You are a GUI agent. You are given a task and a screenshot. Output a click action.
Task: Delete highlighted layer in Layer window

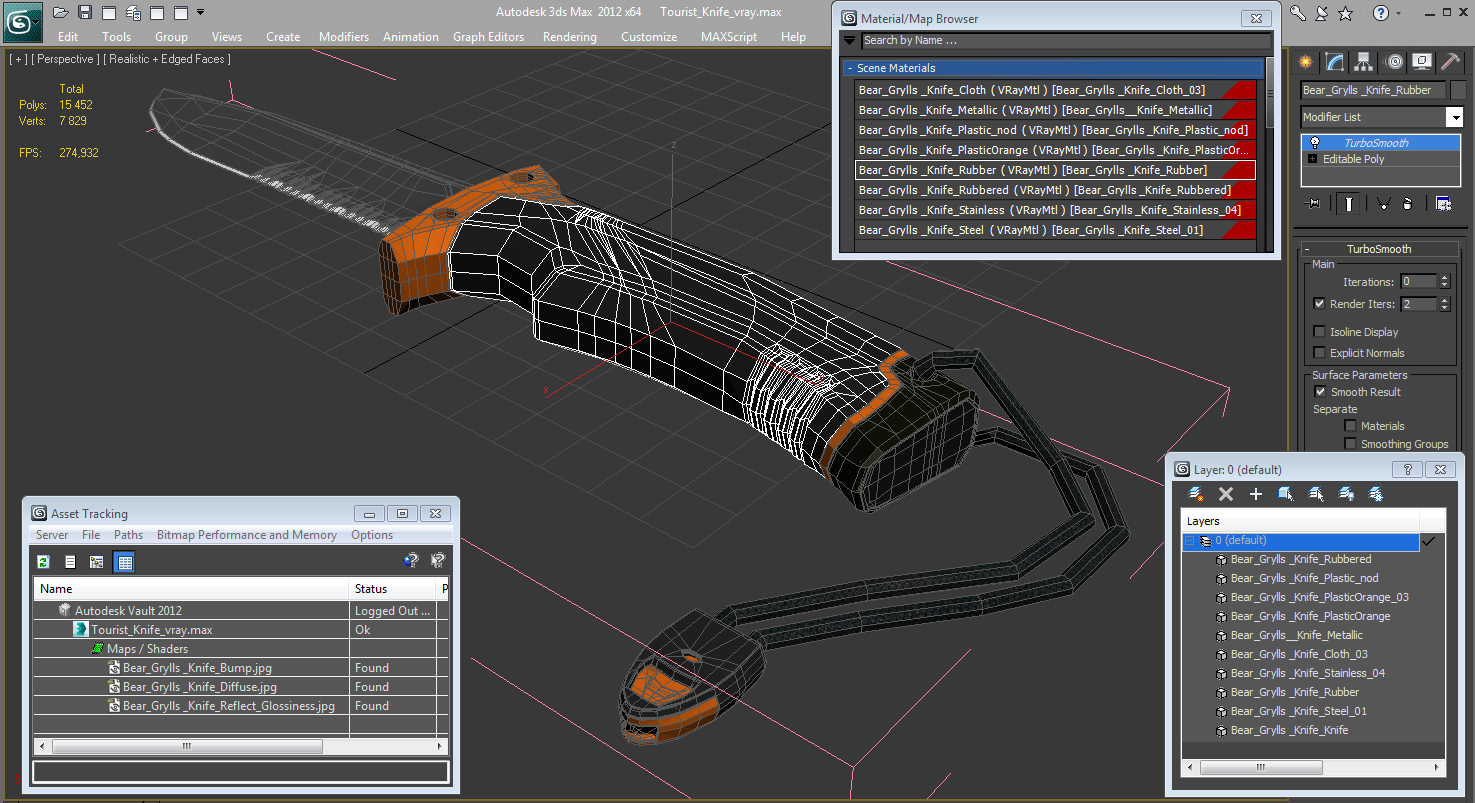click(1226, 494)
